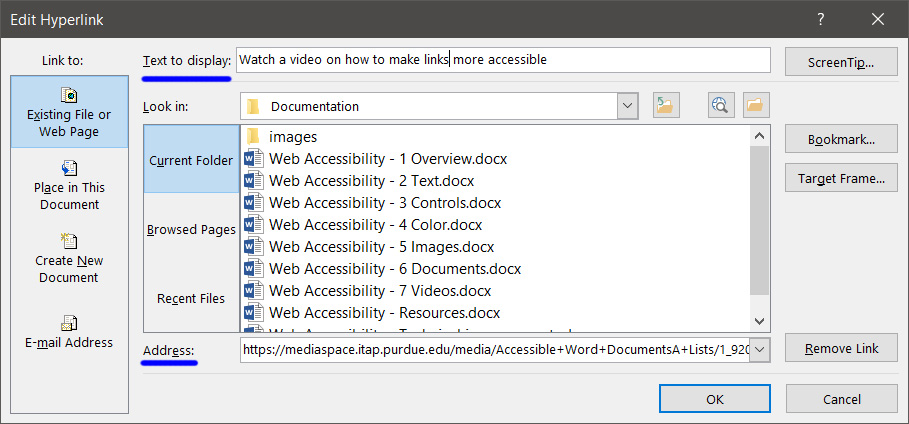
Task: Click Word icon for 5 Images.docx
Action: point(254,247)
